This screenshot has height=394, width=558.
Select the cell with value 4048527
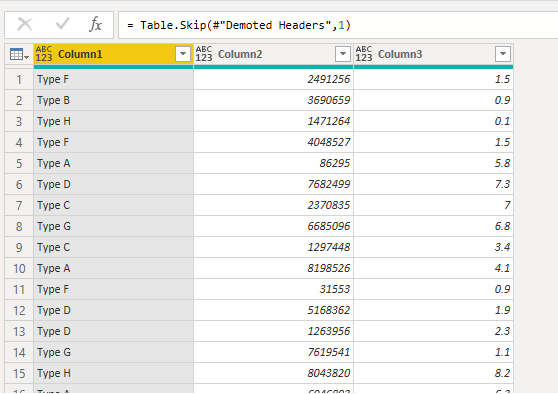click(273, 142)
